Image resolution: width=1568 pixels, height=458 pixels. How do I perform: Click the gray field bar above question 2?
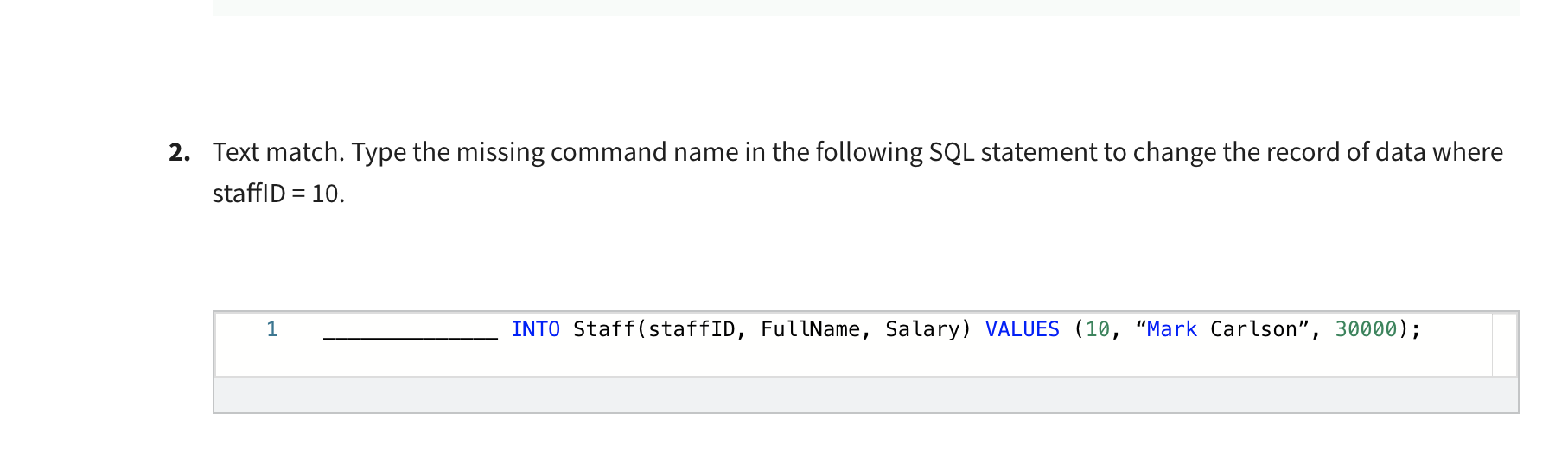coord(865,8)
